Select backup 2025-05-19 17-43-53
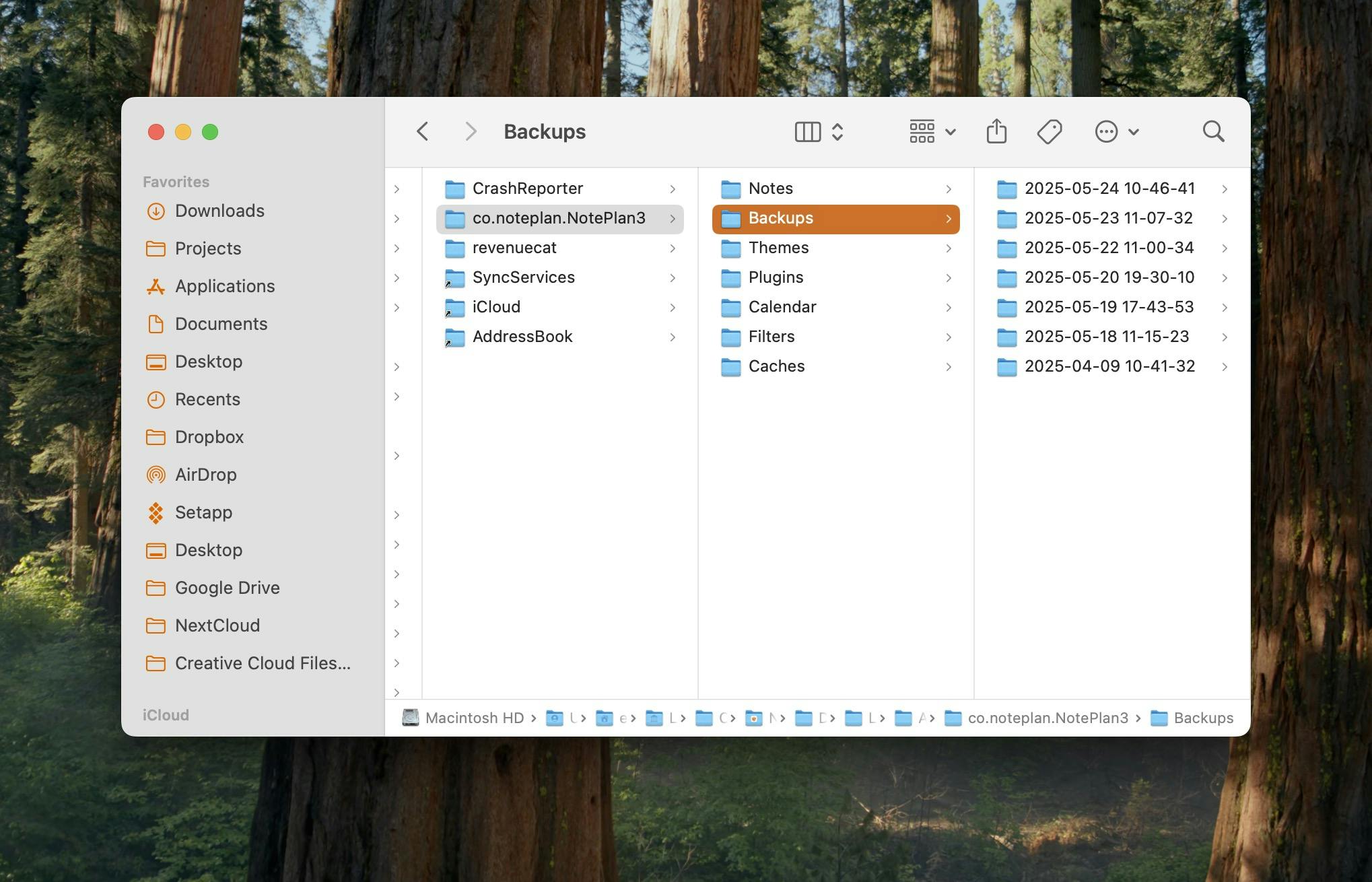Screen dimensions: 1372x882 1111,307
